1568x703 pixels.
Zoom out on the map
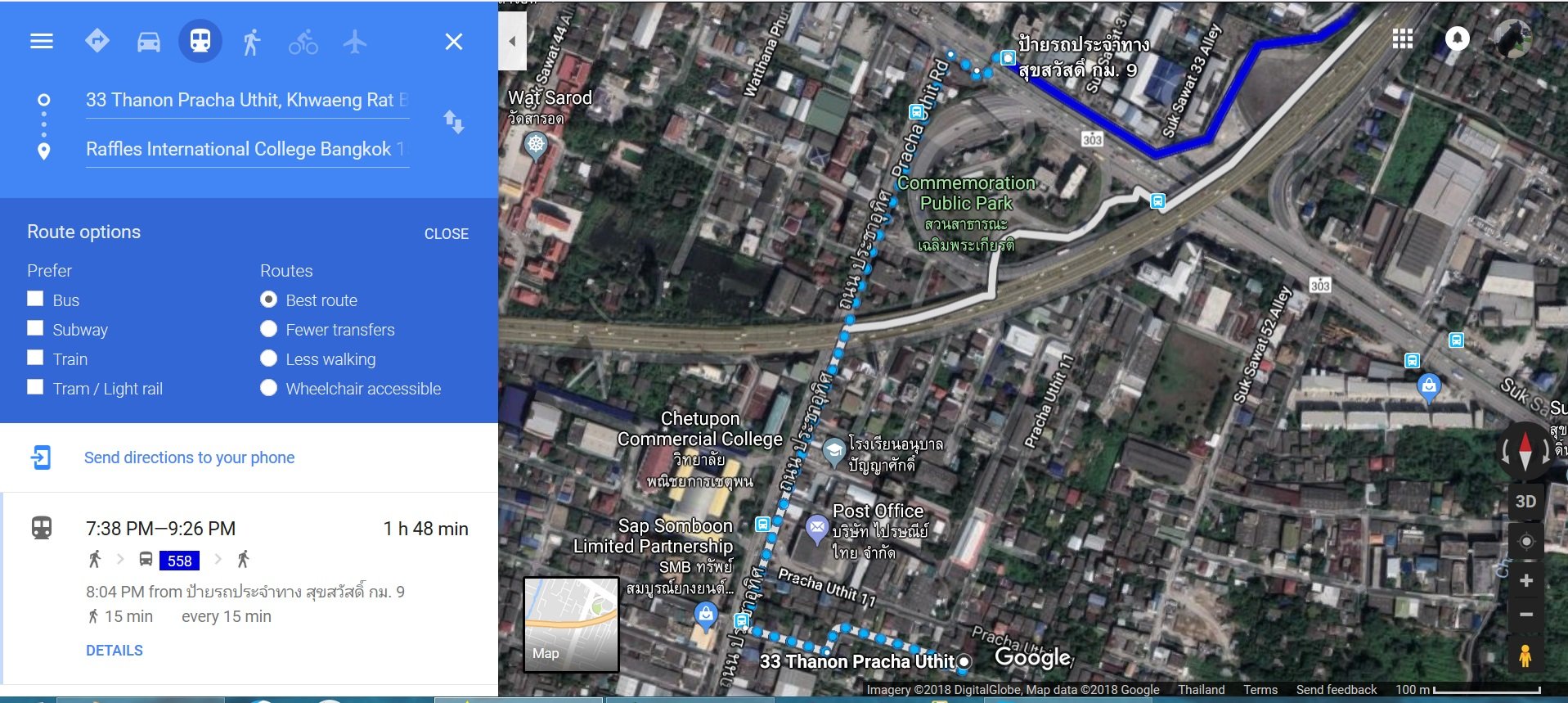[x=1525, y=615]
